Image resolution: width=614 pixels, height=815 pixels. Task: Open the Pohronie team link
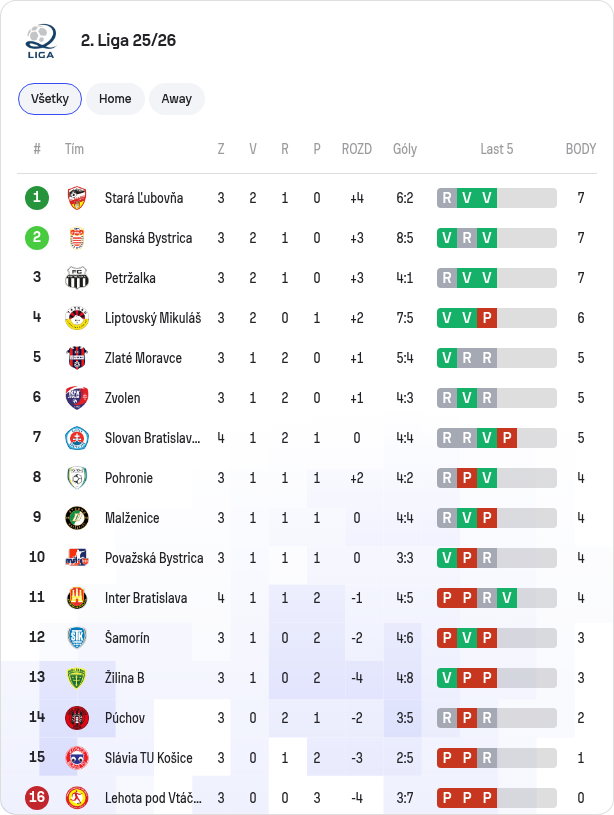pos(129,478)
